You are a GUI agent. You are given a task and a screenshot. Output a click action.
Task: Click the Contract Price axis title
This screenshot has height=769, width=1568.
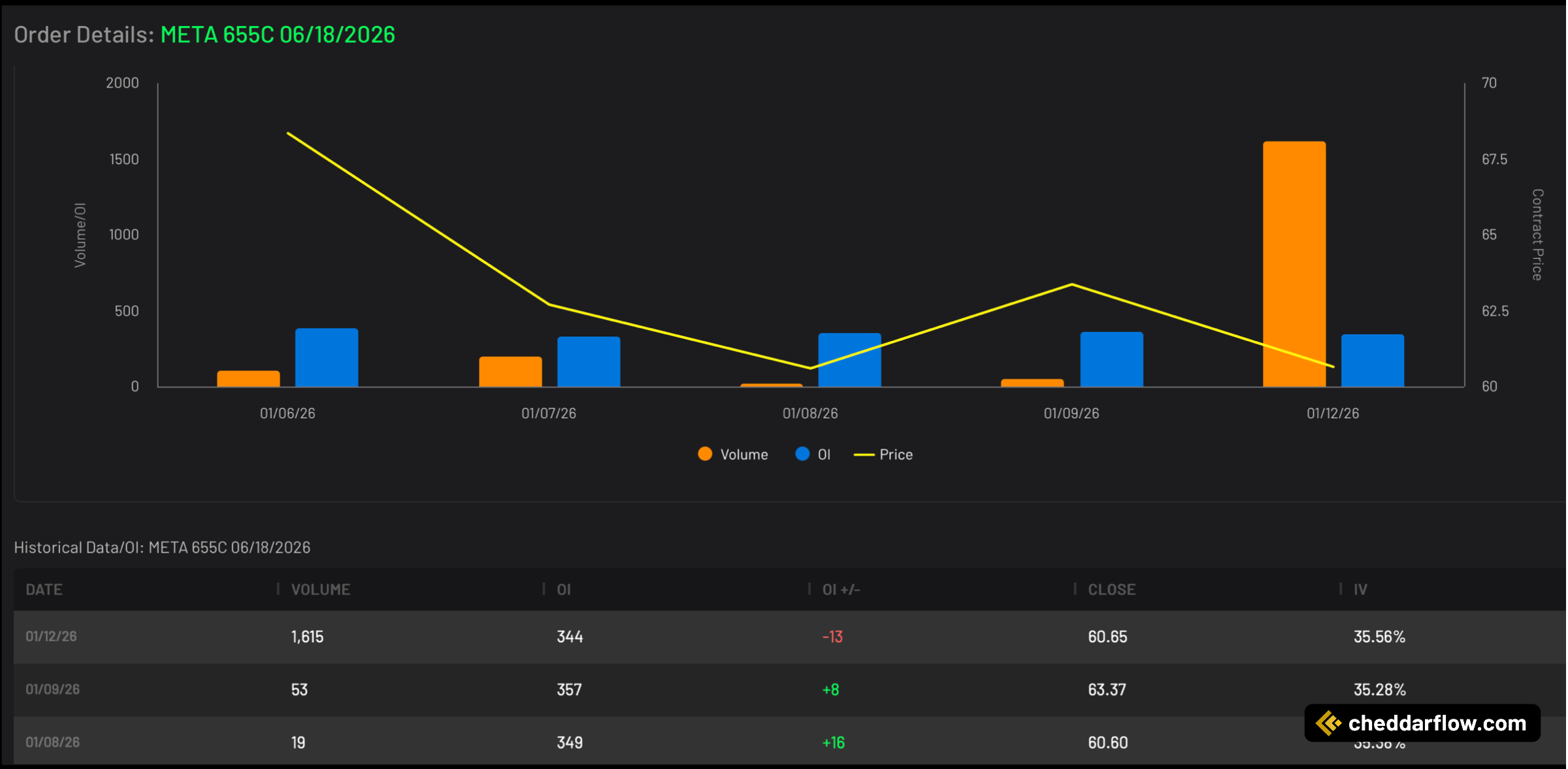tap(1537, 235)
